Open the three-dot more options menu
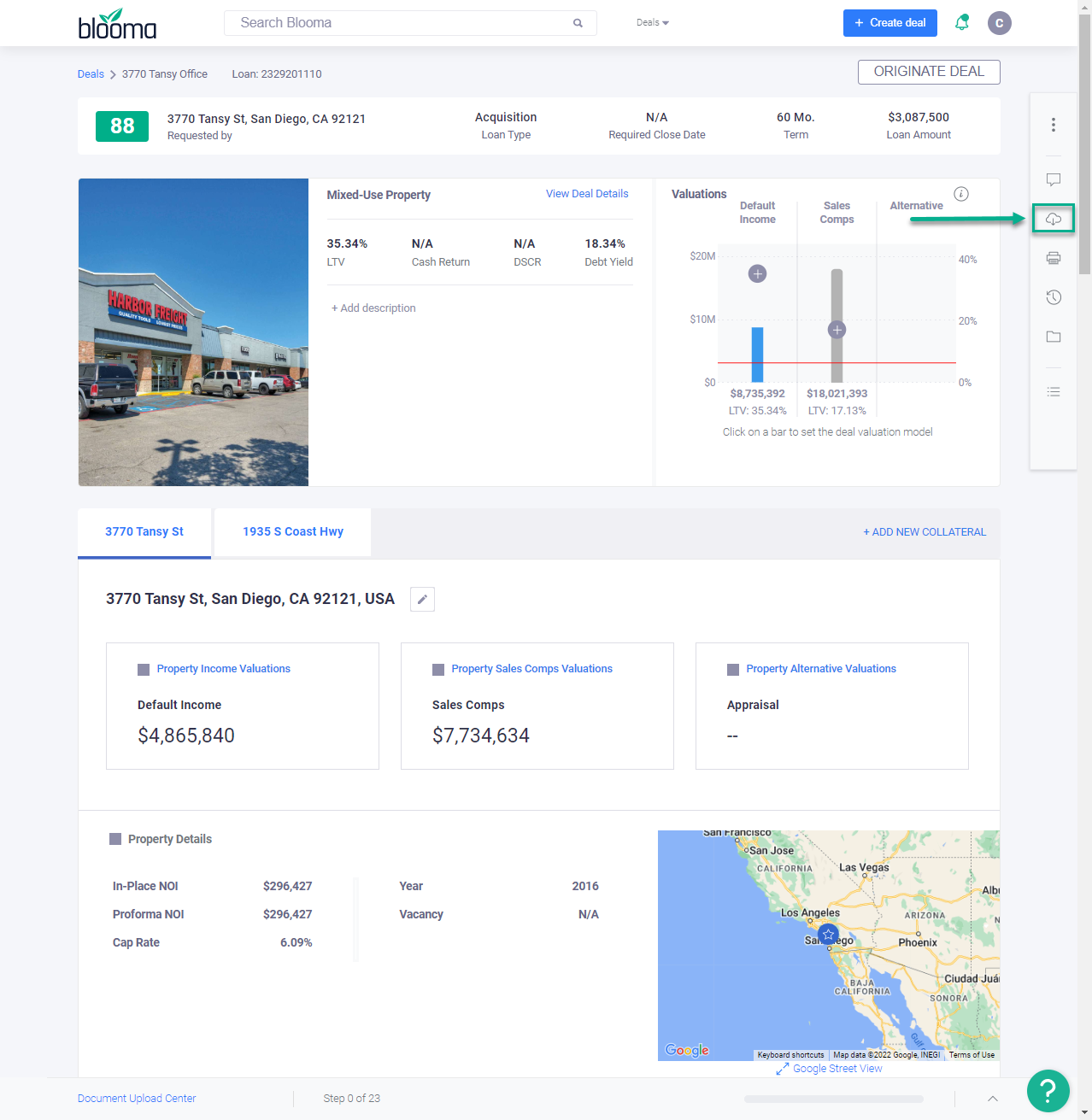 (1053, 125)
